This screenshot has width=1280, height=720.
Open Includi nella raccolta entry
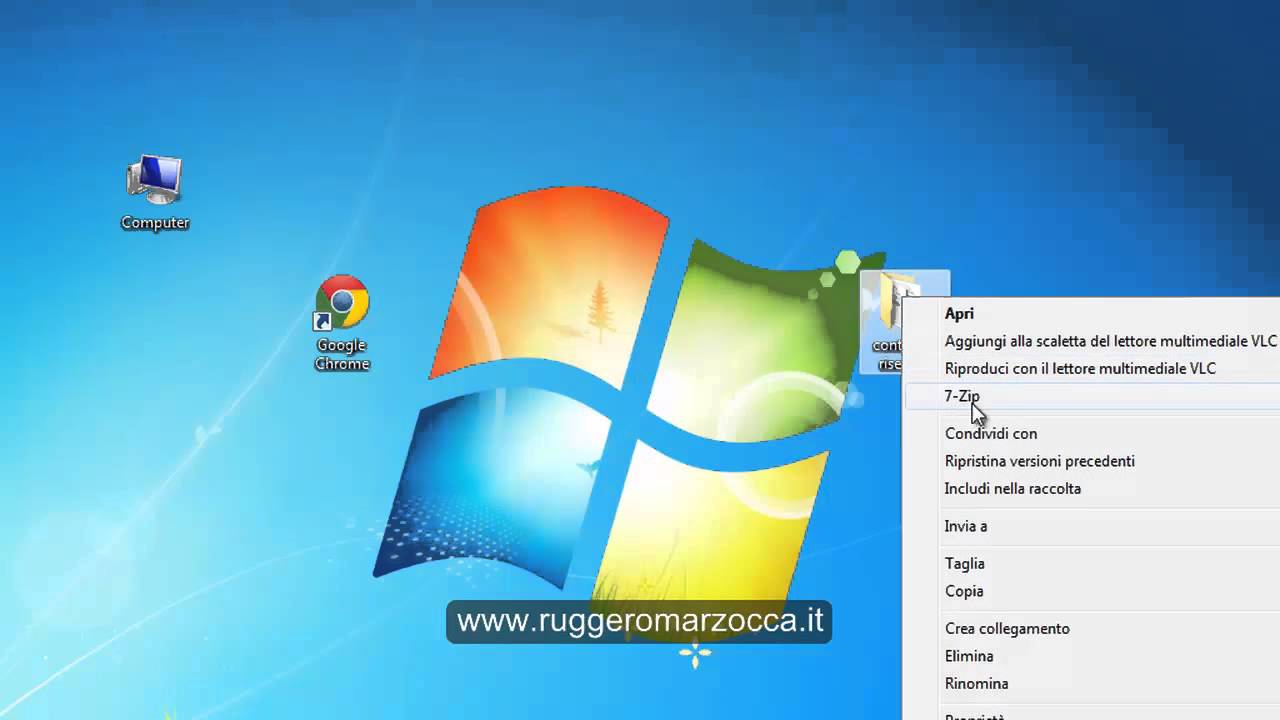[1091, 489]
